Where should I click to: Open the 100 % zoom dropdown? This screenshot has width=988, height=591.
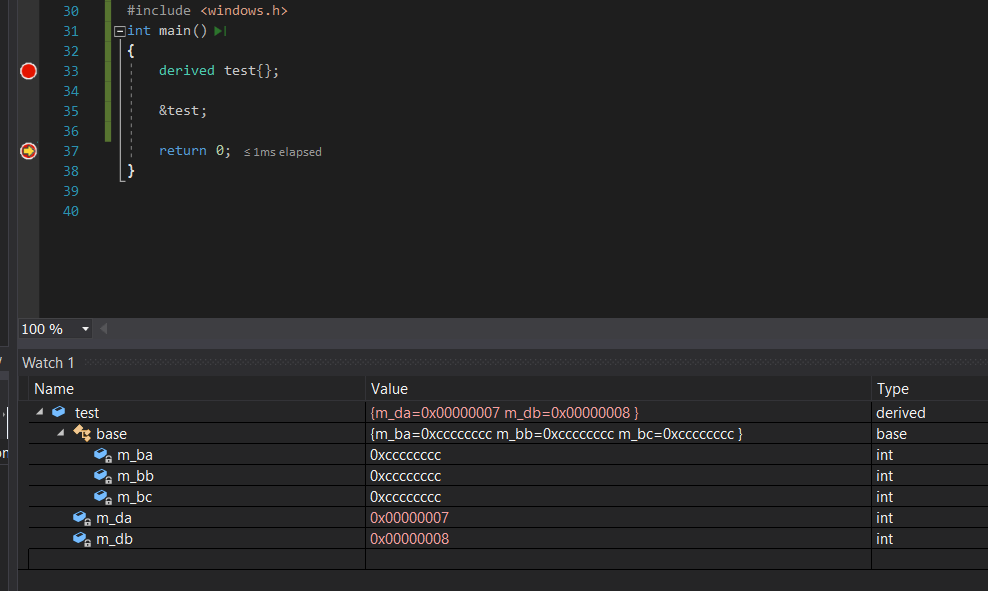pyautogui.click(x=85, y=329)
